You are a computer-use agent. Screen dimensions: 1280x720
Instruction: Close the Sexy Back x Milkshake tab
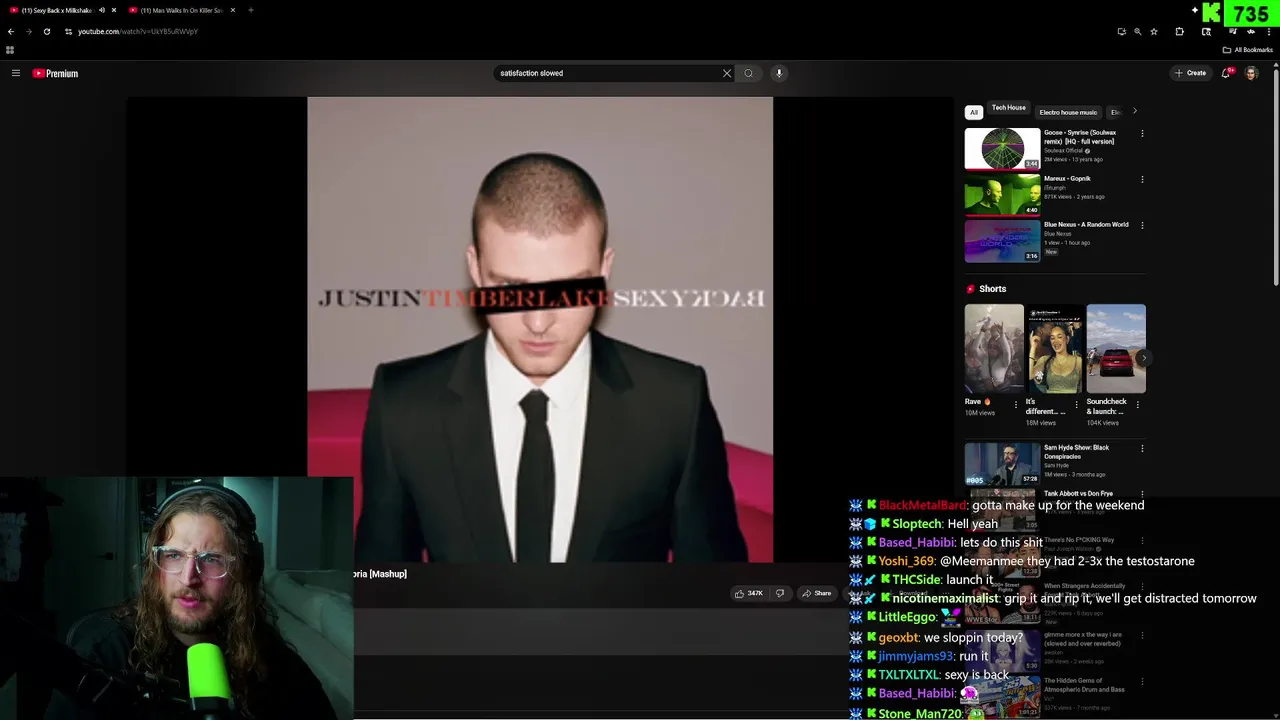pyautogui.click(x=114, y=10)
